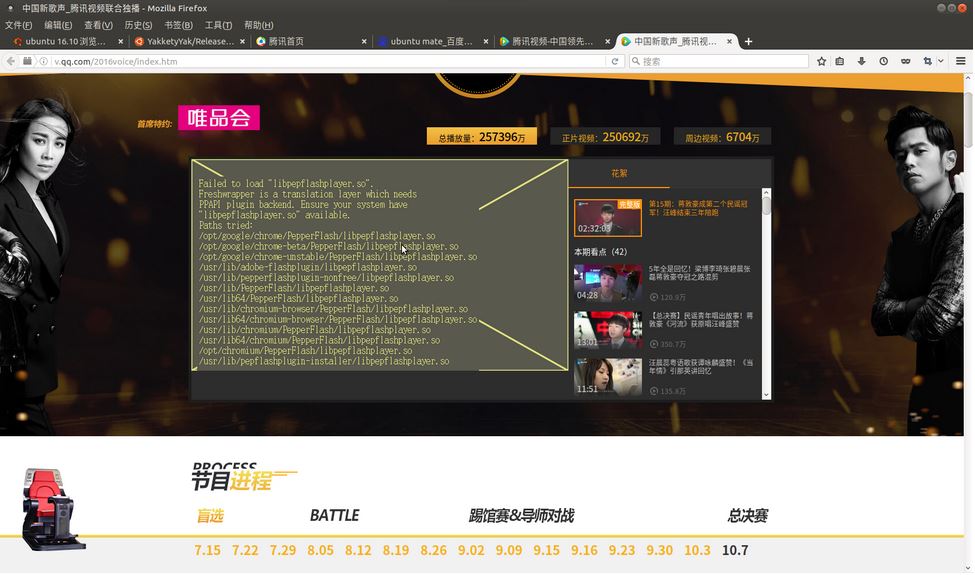Click the Flash plugin error player area

tap(379, 265)
